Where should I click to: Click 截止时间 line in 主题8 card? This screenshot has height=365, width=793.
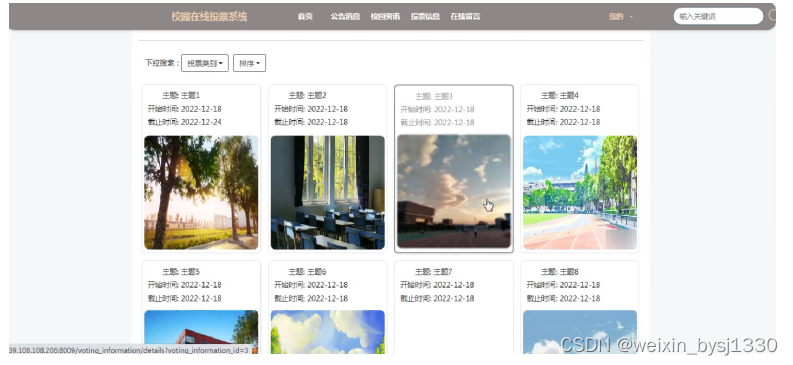[x=563, y=299]
